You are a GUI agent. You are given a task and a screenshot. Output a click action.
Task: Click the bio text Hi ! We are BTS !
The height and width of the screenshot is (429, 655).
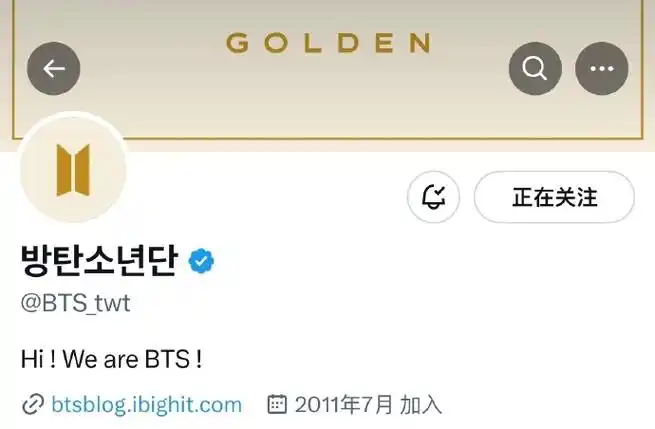[x=112, y=359]
